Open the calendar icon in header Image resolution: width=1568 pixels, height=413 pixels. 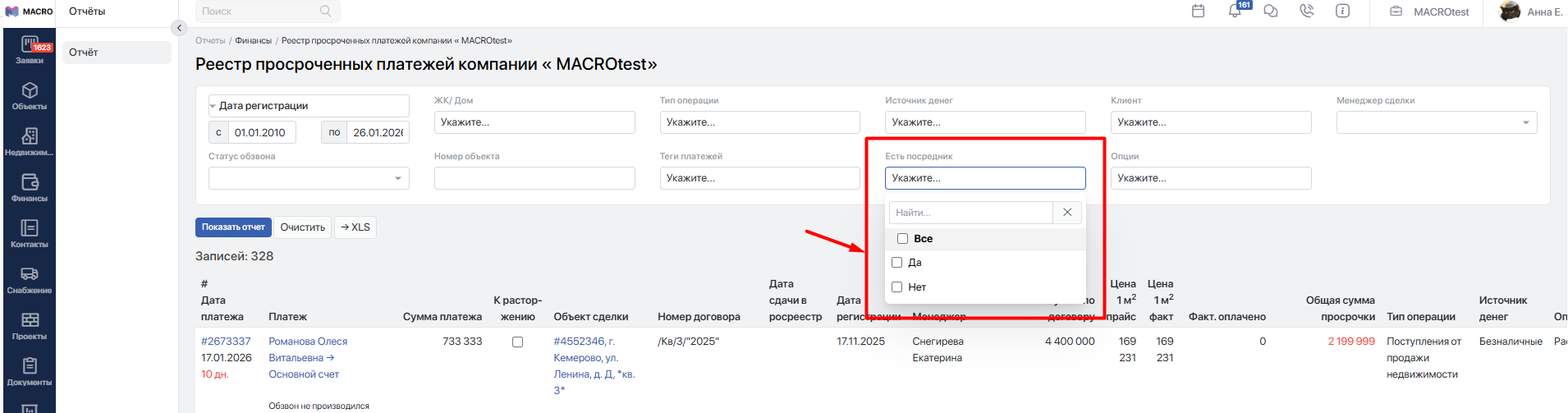[x=1199, y=11]
